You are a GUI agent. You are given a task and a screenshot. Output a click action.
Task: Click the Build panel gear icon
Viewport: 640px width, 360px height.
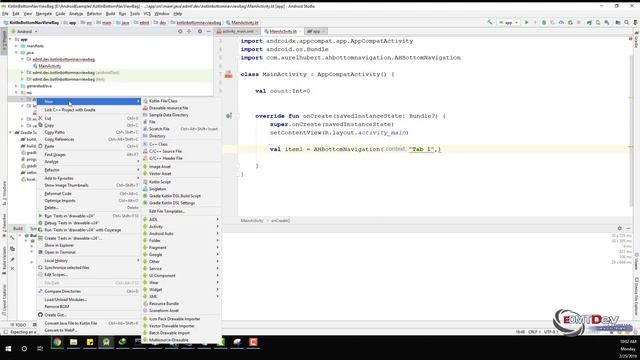click(620, 229)
